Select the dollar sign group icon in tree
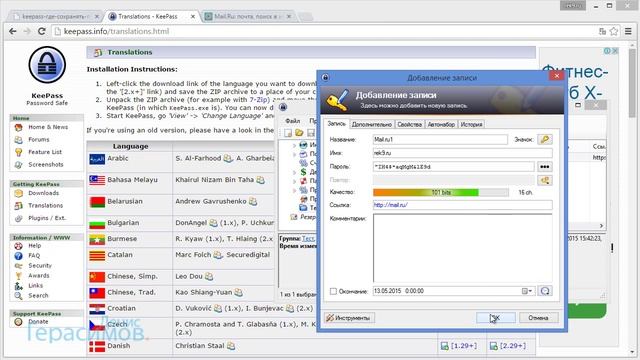 point(303,172)
